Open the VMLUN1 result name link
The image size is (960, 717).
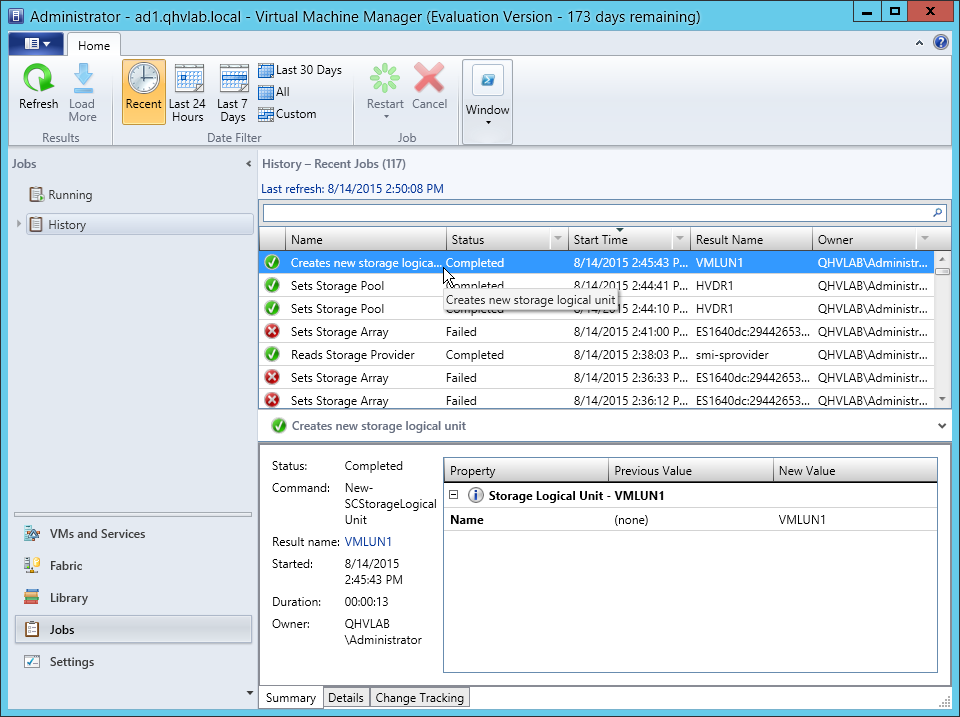[368, 542]
